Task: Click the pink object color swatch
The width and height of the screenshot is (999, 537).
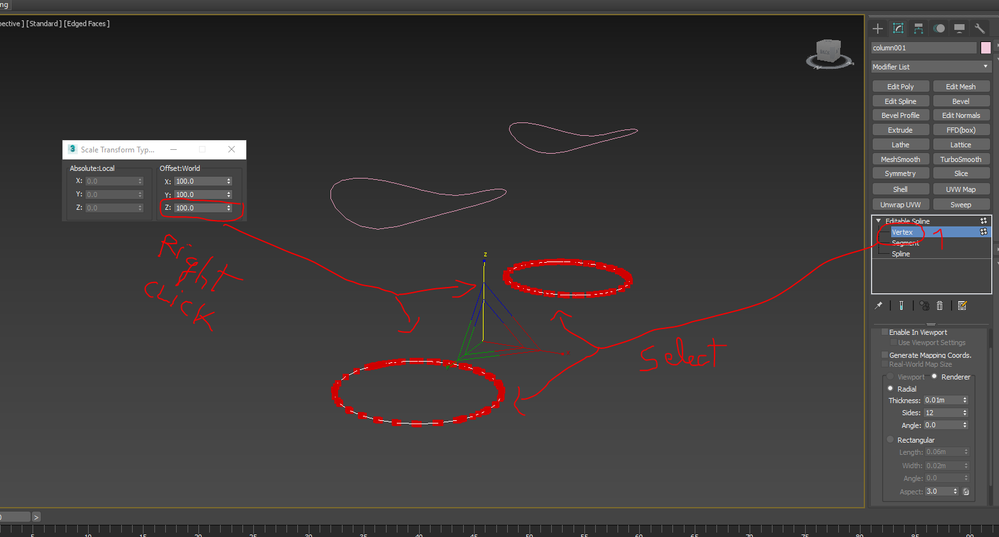Action: (985, 48)
